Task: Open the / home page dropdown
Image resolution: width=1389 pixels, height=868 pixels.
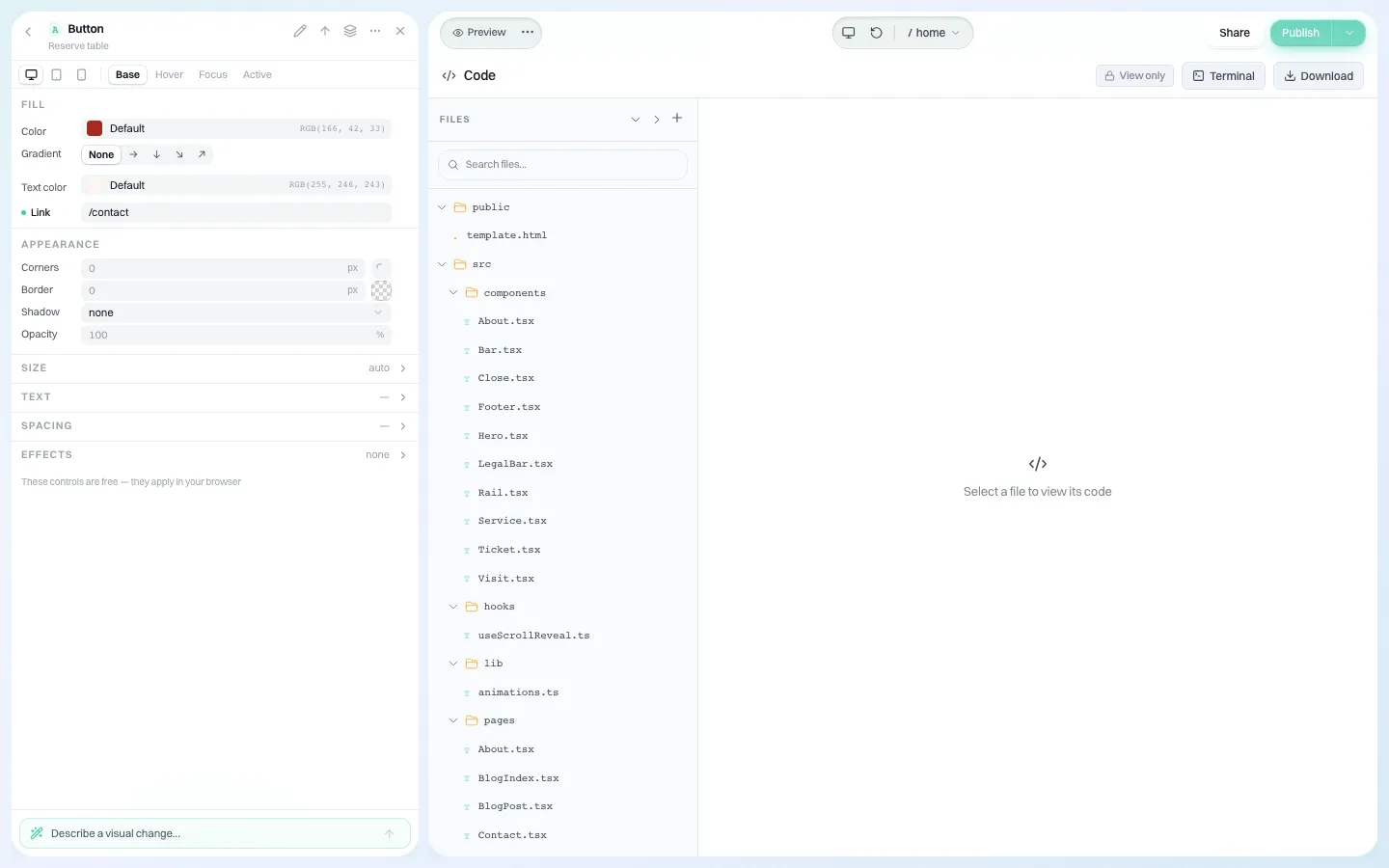Action: click(933, 33)
